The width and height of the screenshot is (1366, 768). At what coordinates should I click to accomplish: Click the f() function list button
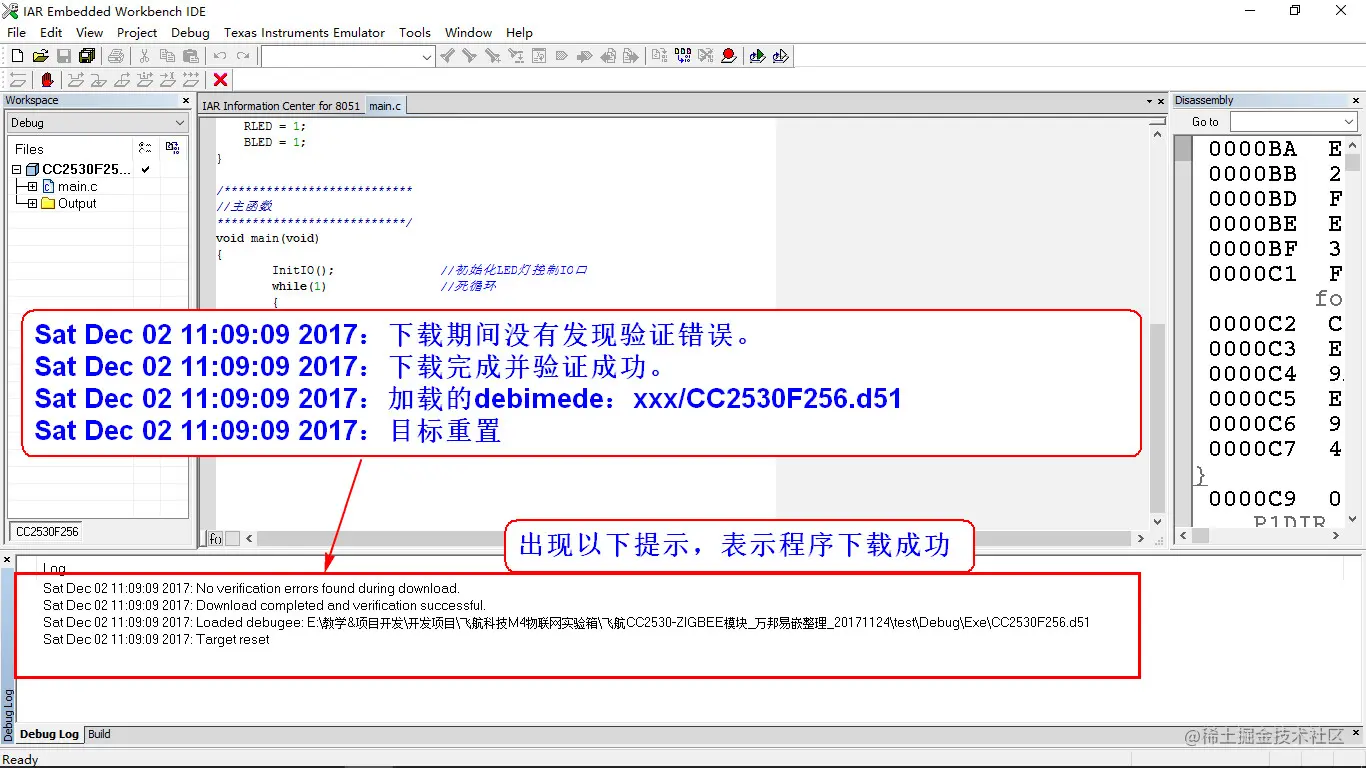(x=215, y=538)
